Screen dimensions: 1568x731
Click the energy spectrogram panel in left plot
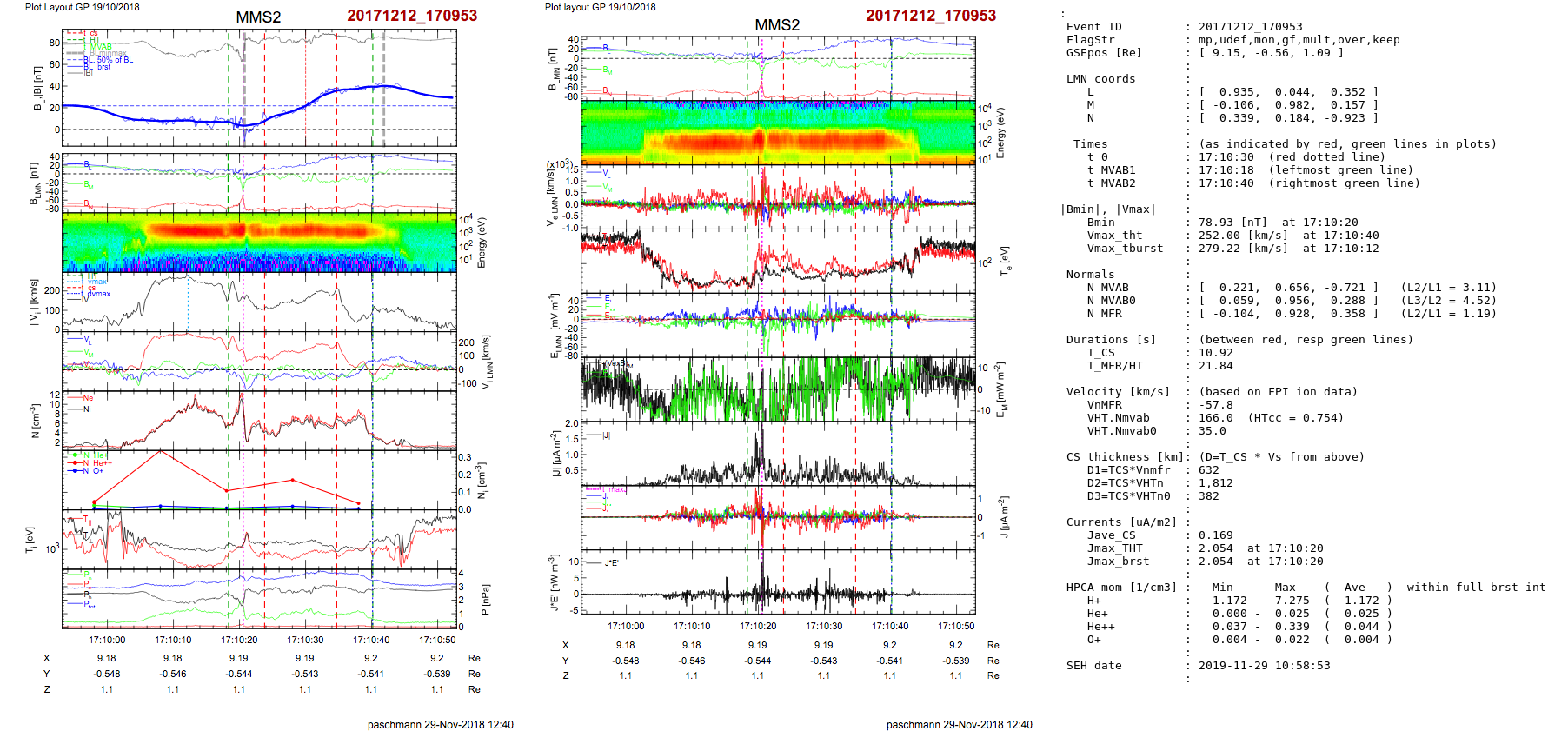(259, 243)
